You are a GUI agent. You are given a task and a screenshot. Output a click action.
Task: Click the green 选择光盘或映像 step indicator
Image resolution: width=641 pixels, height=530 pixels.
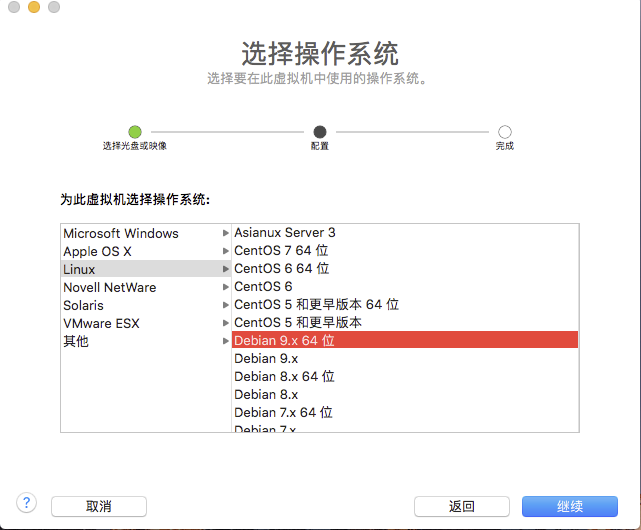(x=135, y=132)
